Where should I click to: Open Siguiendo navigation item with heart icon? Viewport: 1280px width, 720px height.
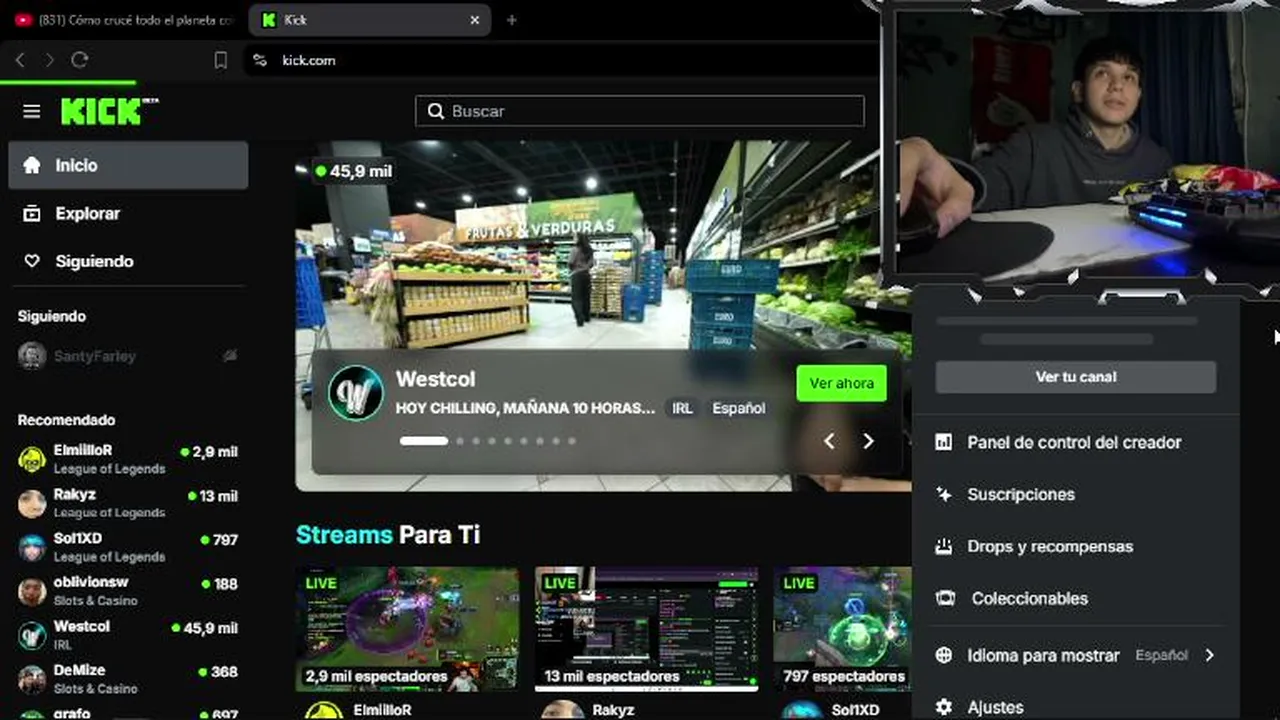(128, 261)
